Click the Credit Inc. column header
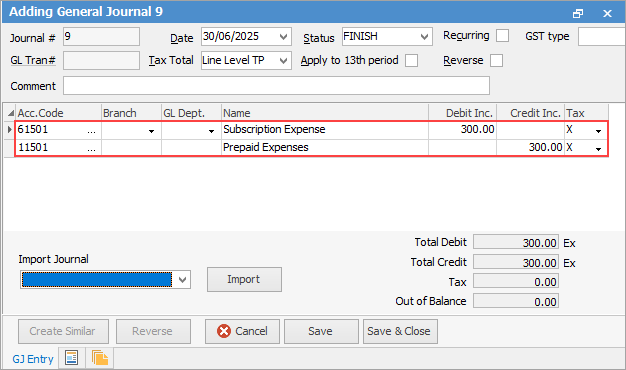 point(531,113)
